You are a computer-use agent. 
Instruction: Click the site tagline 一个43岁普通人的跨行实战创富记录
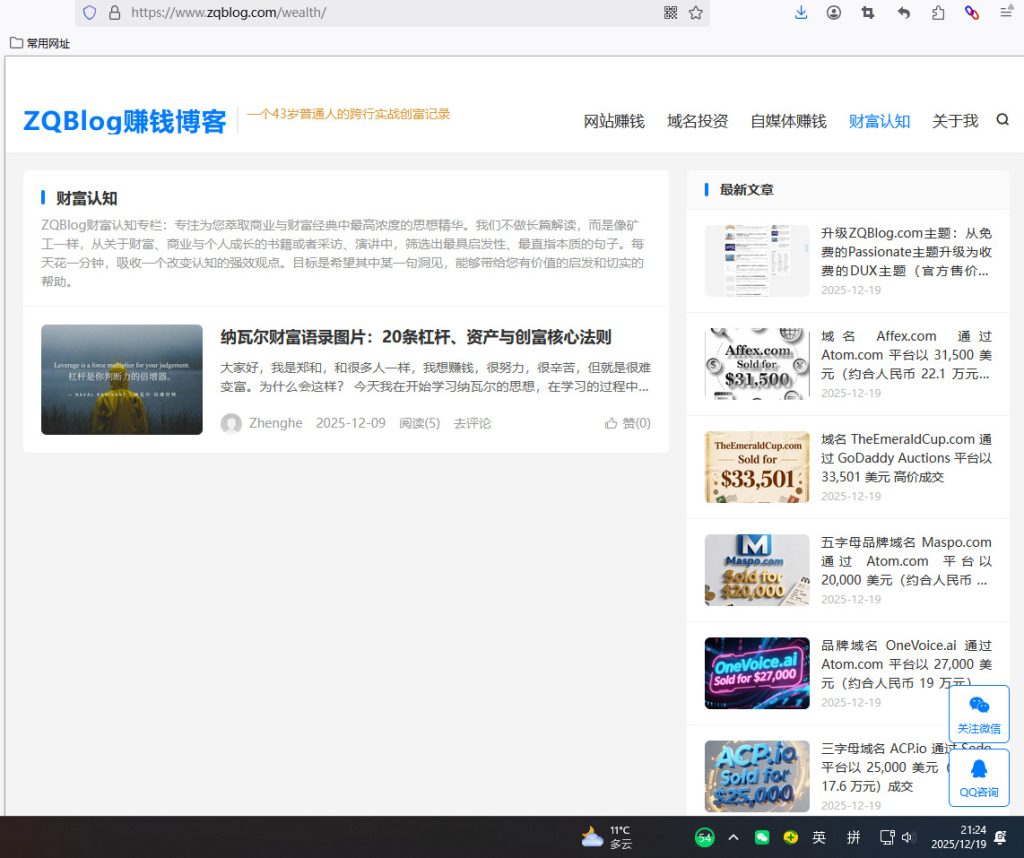[x=349, y=114]
